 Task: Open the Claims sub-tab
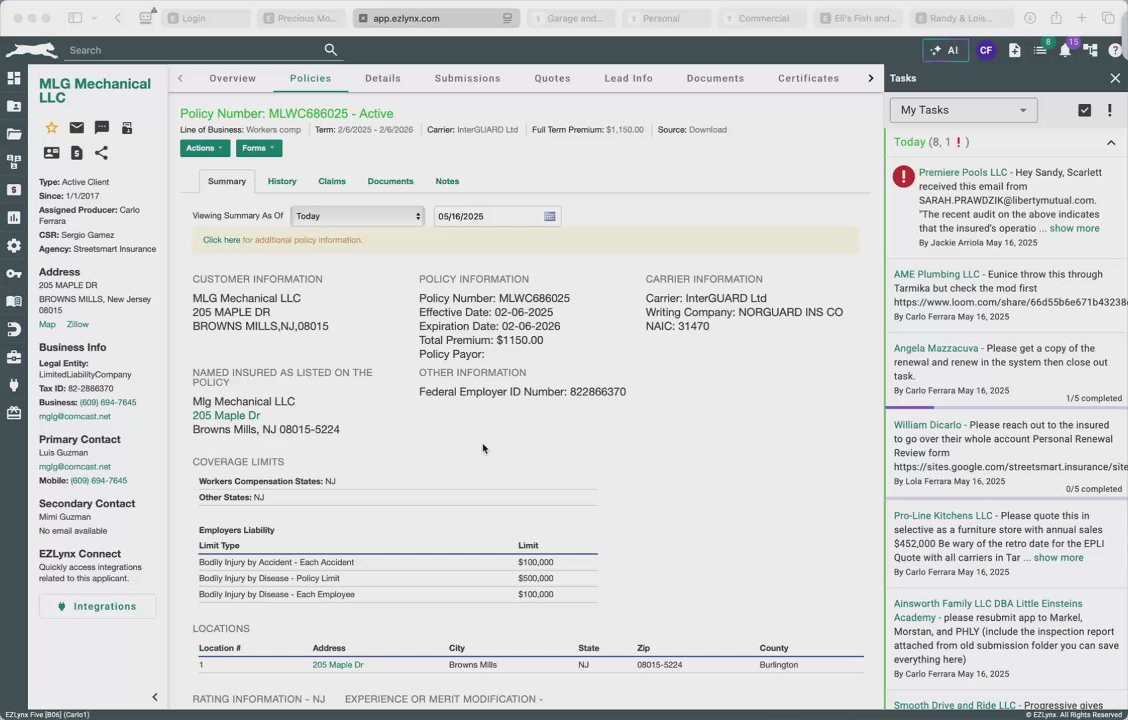coord(332,181)
